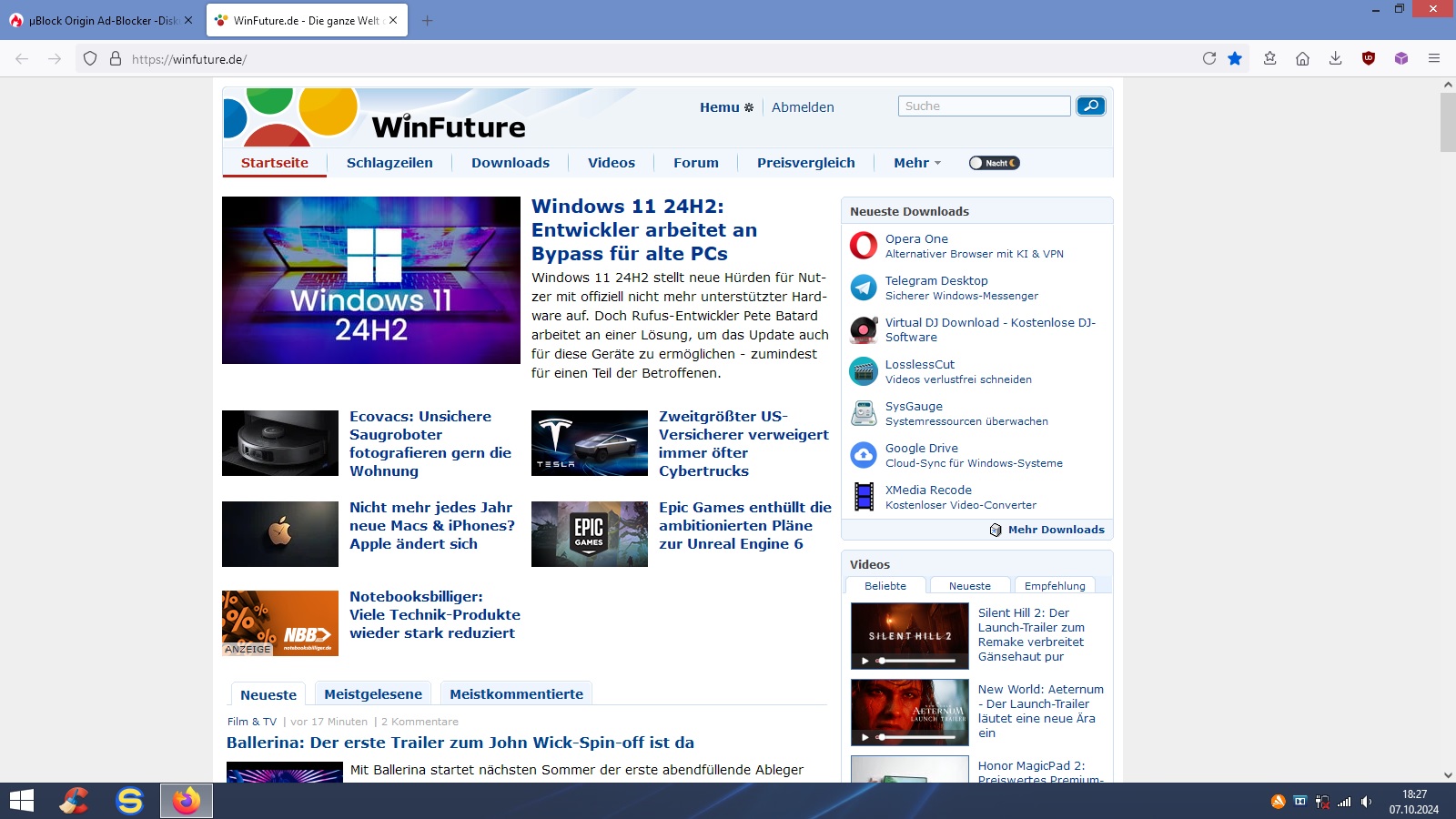Click the blue search magnifier button
The height and width of the screenshot is (819, 1456).
(x=1091, y=106)
